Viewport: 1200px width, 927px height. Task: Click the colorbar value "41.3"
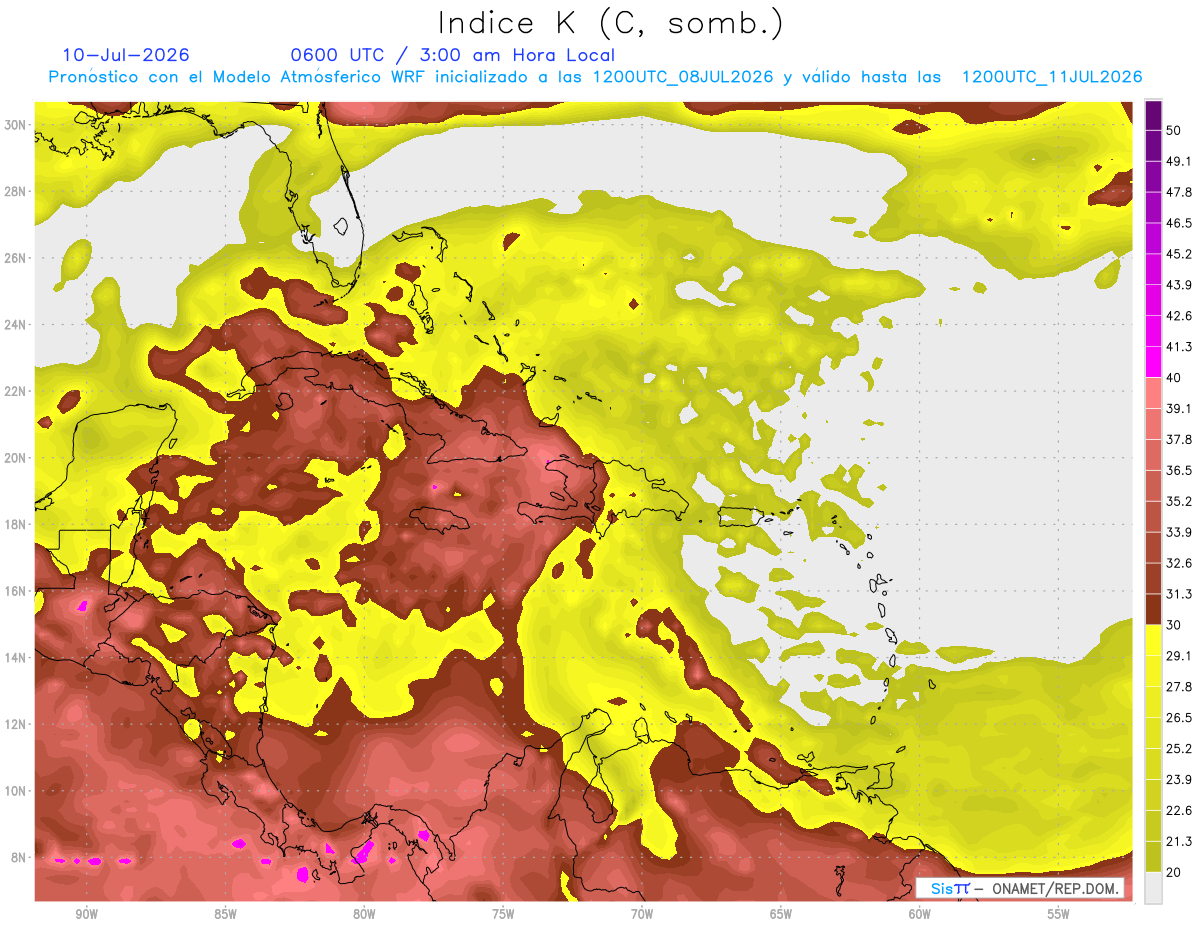point(1179,347)
